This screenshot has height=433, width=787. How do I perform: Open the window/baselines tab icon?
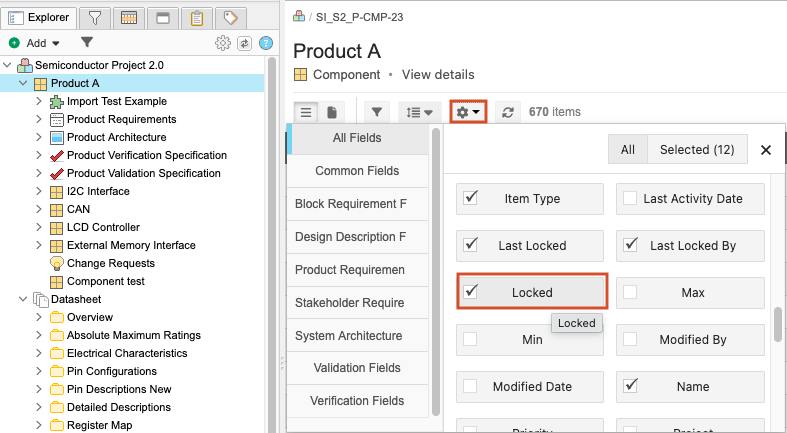(x=163, y=19)
